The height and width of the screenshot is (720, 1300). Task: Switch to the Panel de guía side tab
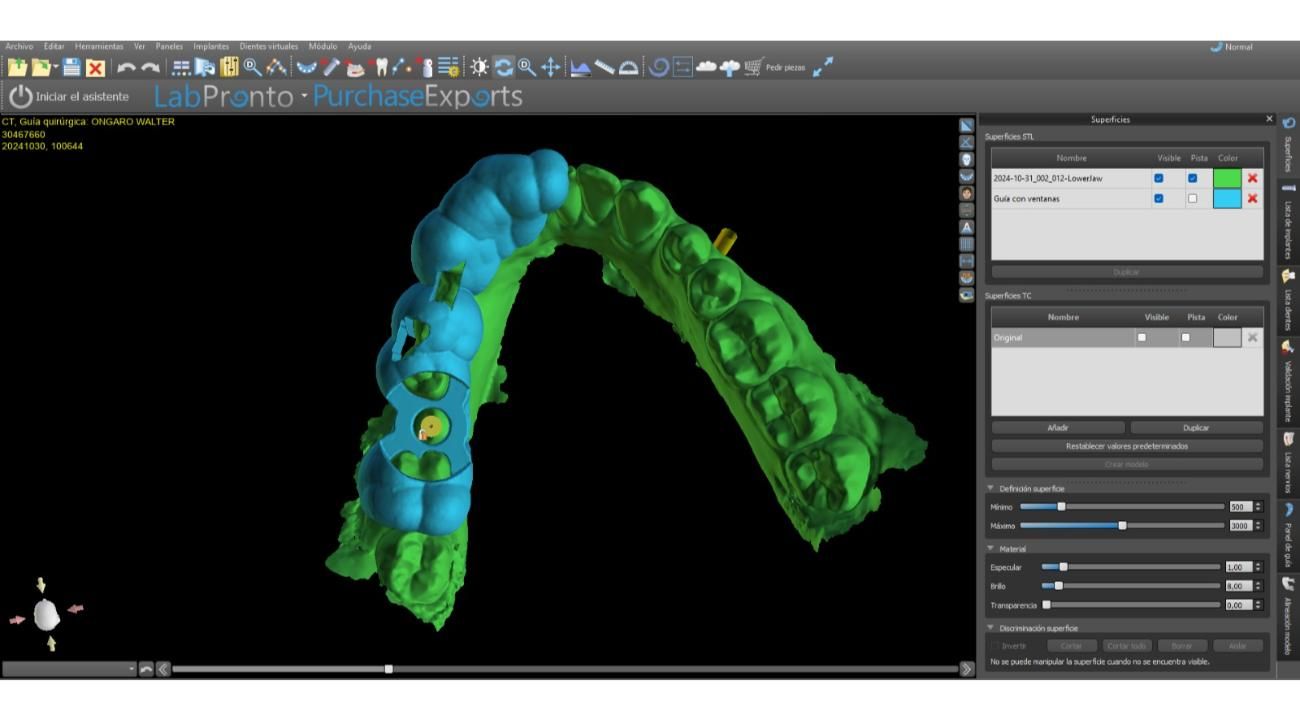pos(1288,535)
